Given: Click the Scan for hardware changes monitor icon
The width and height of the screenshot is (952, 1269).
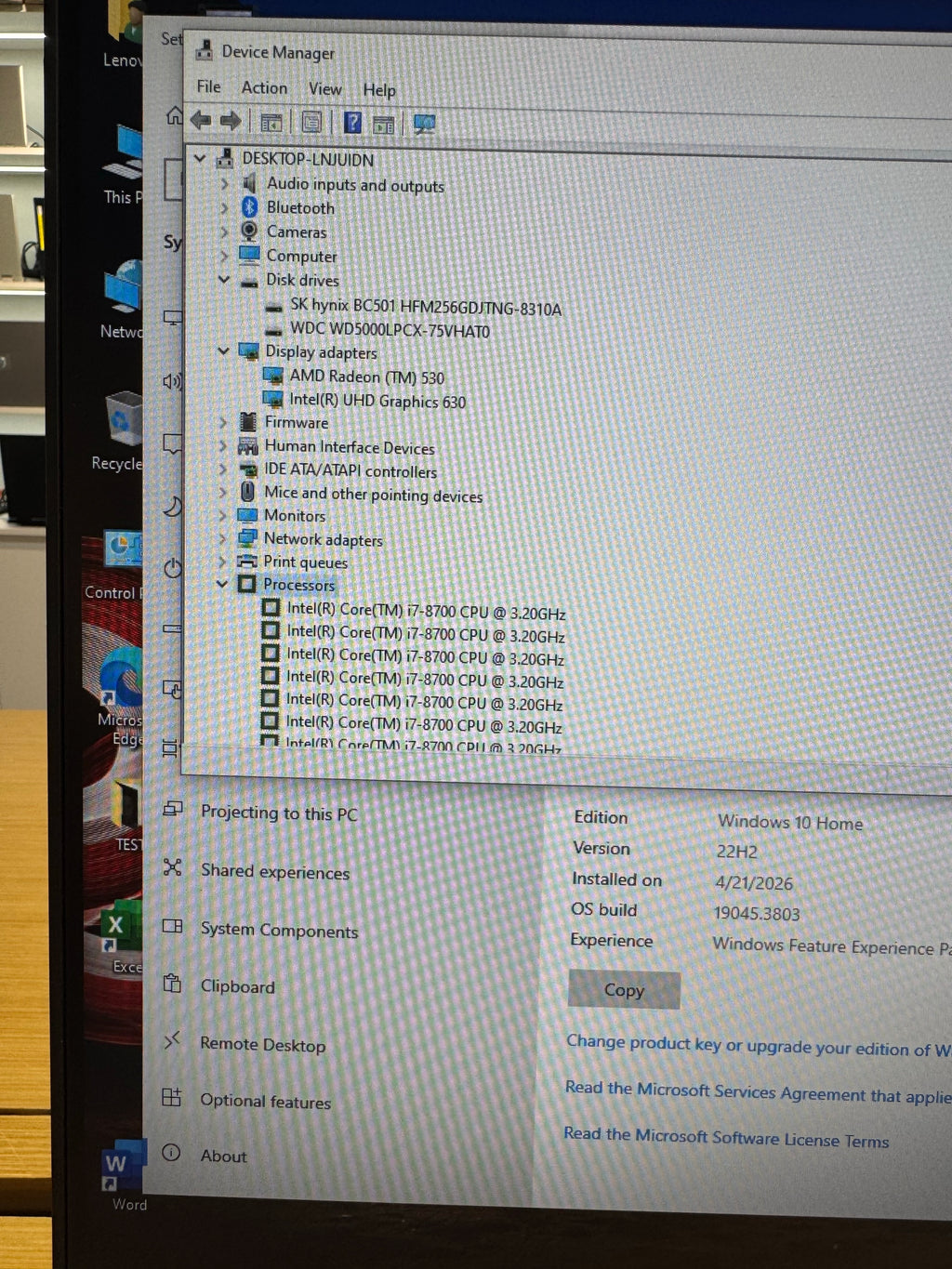Looking at the screenshot, I should tap(424, 125).
